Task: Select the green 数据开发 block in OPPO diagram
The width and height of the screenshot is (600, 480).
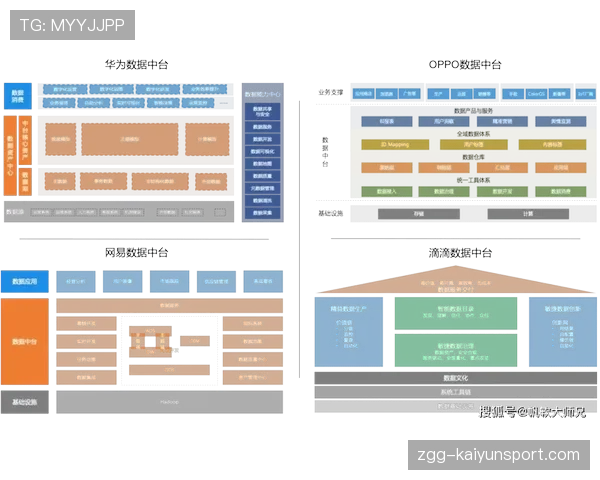Action: (502, 191)
